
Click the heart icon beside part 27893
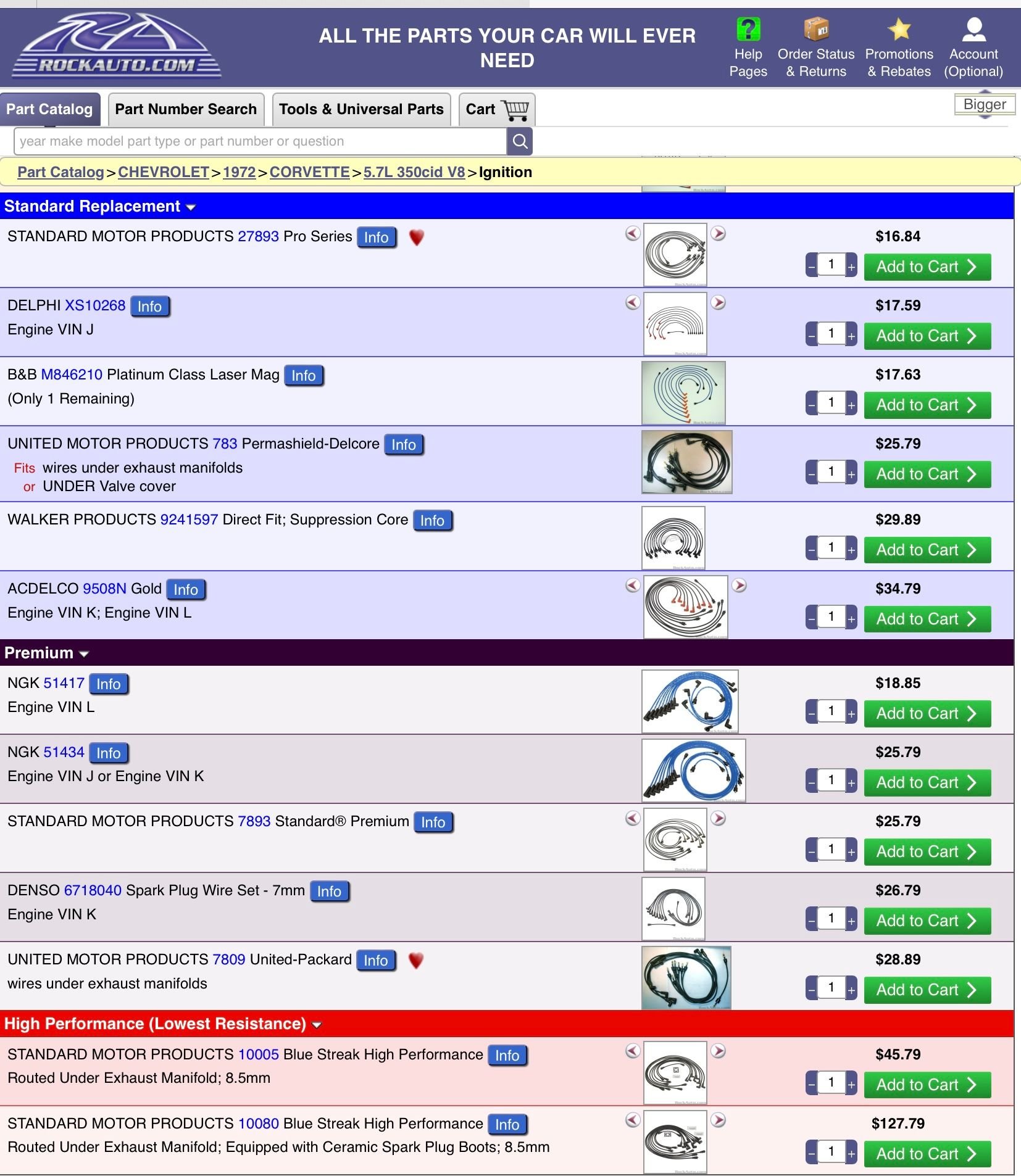point(417,238)
